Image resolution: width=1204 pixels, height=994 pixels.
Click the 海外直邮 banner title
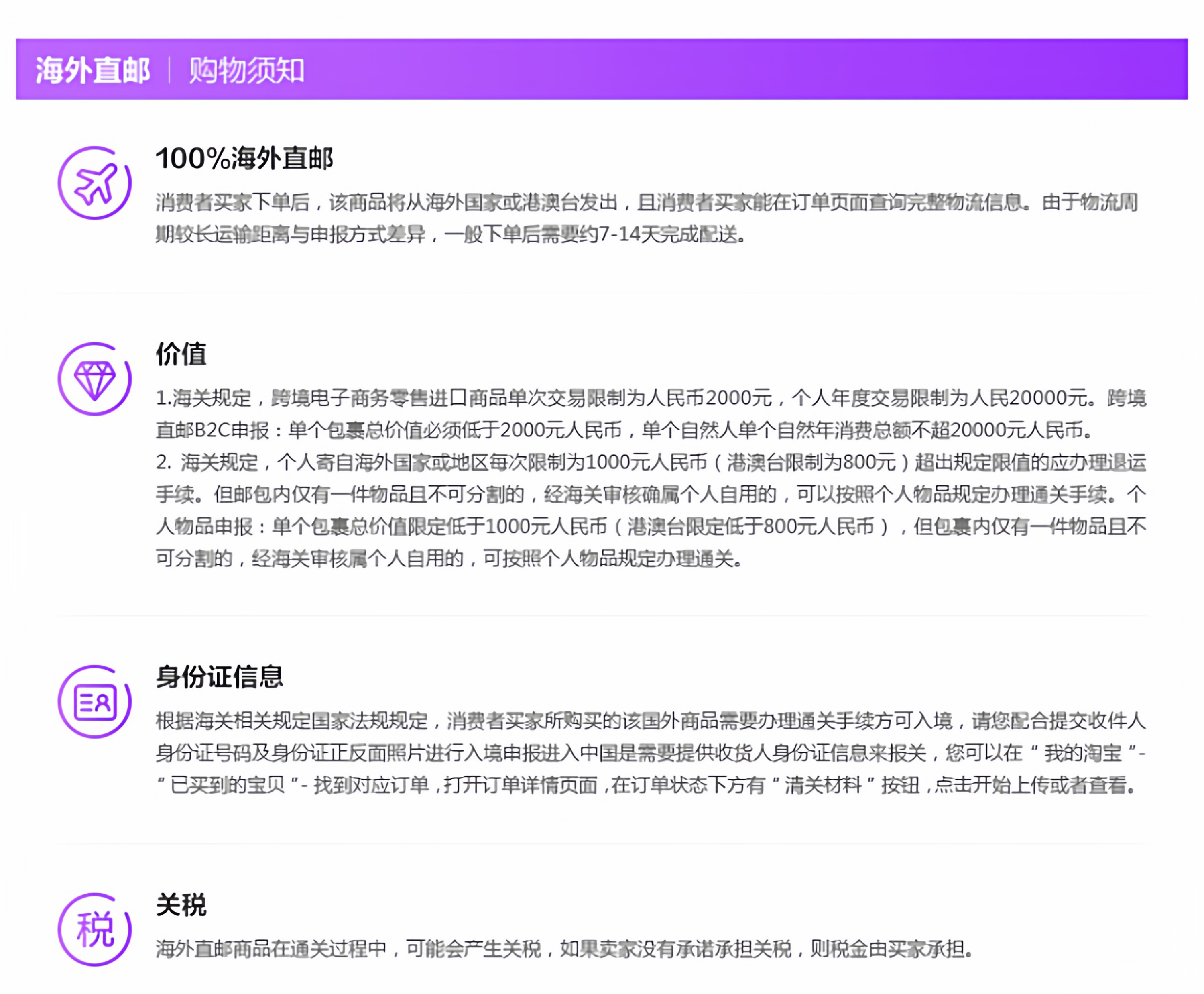93,70
